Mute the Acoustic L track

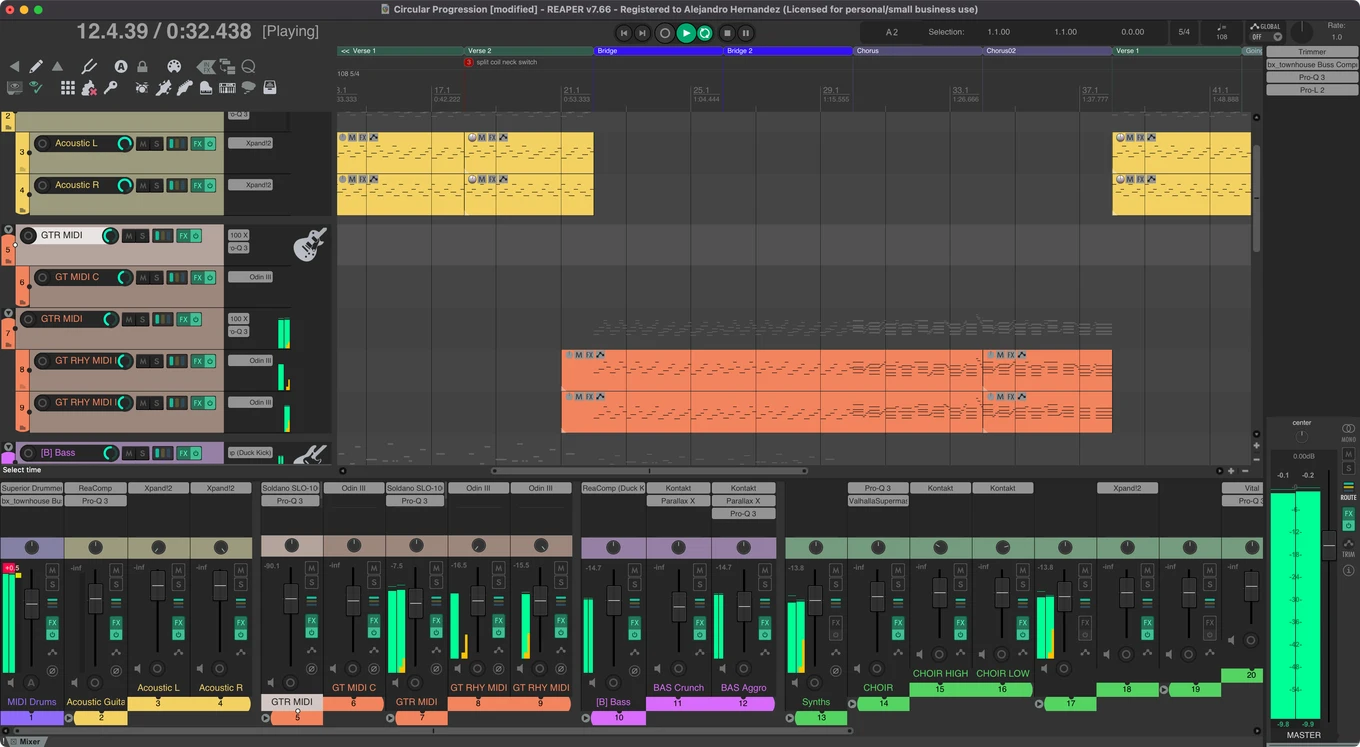point(142,144)
